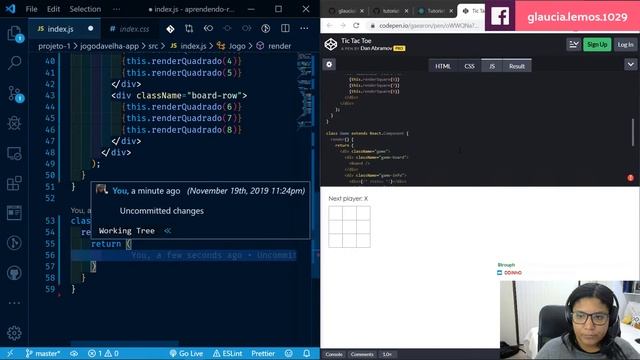Viewport: 640px width, 360px height.
Task: Go back in the browser
Action: pyautogui.click(x=329, y=25)
